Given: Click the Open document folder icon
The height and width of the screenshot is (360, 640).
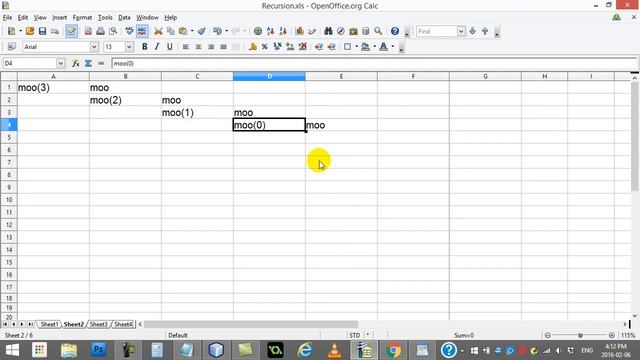Looking at the screenshot, I should (x=30, y=31).
